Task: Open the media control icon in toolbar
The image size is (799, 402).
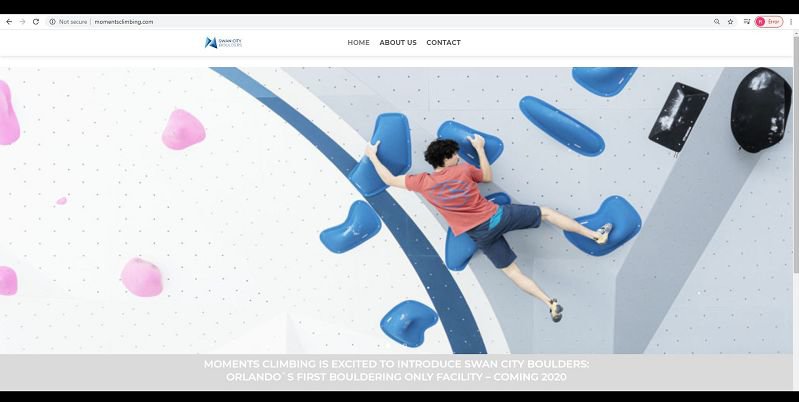Action: click(747, 22)
